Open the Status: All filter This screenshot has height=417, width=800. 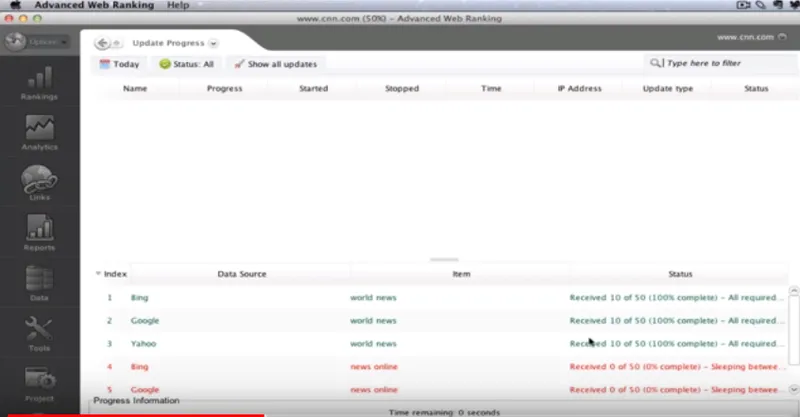coord(186,64)
